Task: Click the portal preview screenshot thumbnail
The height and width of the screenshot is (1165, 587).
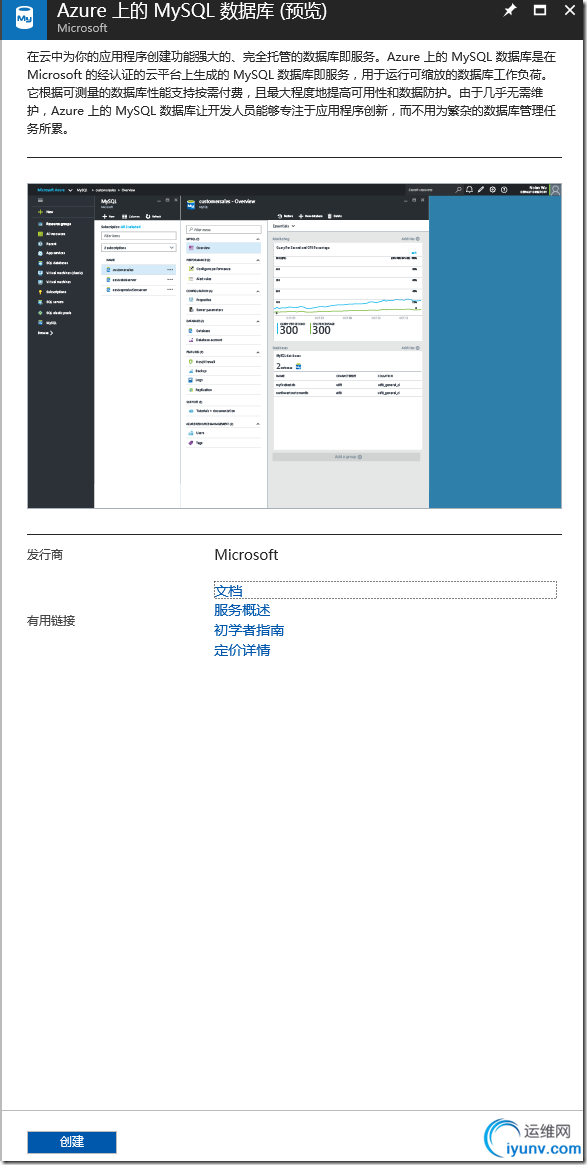Action: [294, 345]
